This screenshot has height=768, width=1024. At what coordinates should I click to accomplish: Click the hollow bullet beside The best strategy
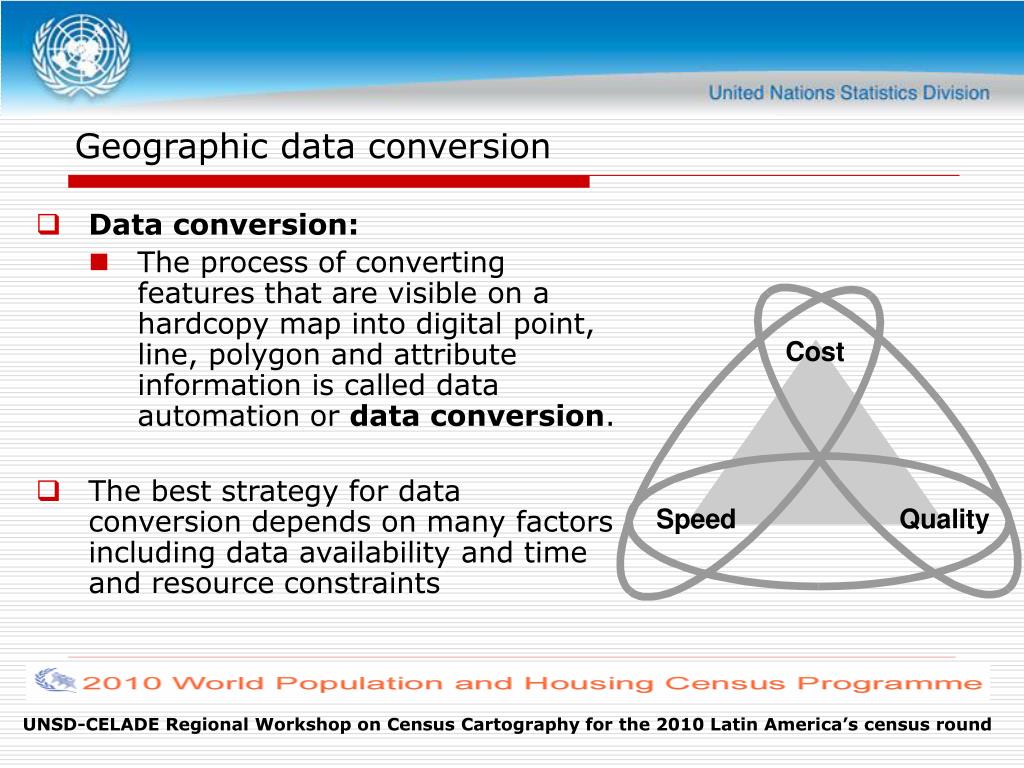48,490
